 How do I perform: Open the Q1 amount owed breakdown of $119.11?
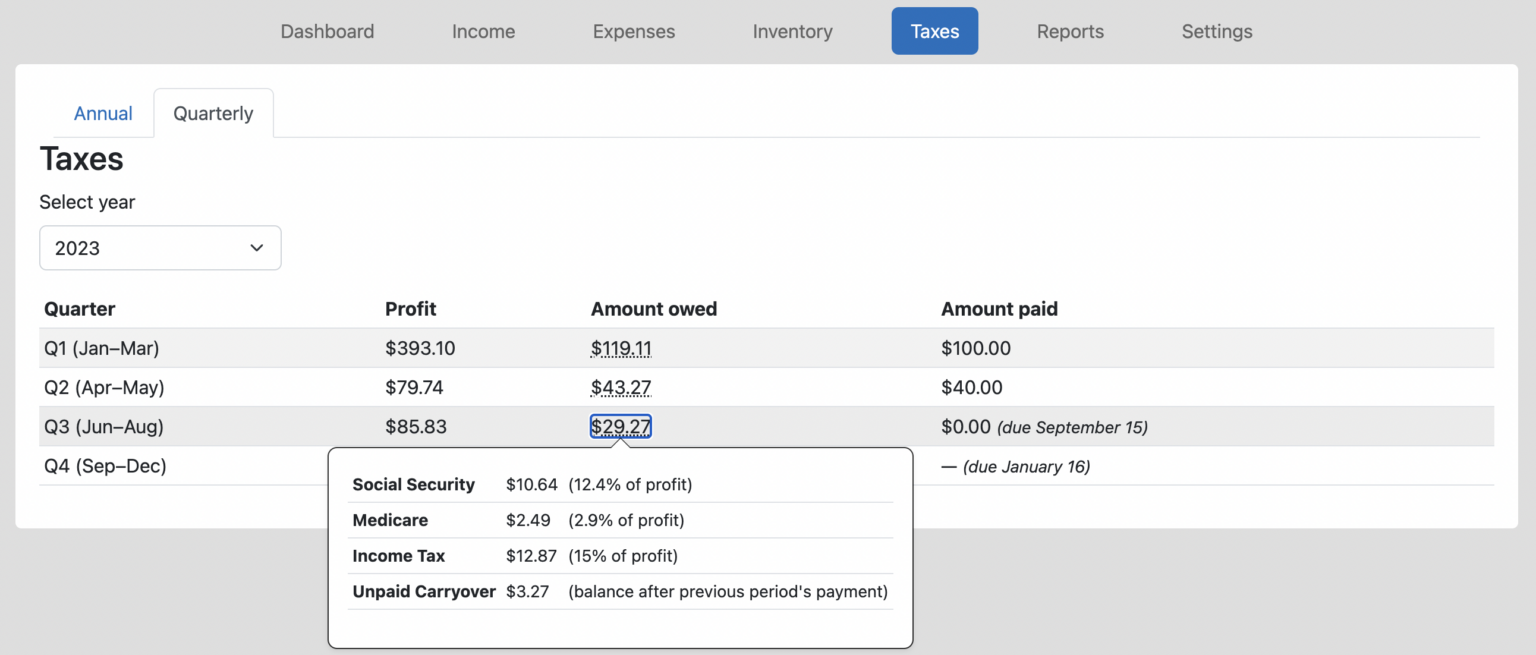pyautogui.click(x=621, y=348)
